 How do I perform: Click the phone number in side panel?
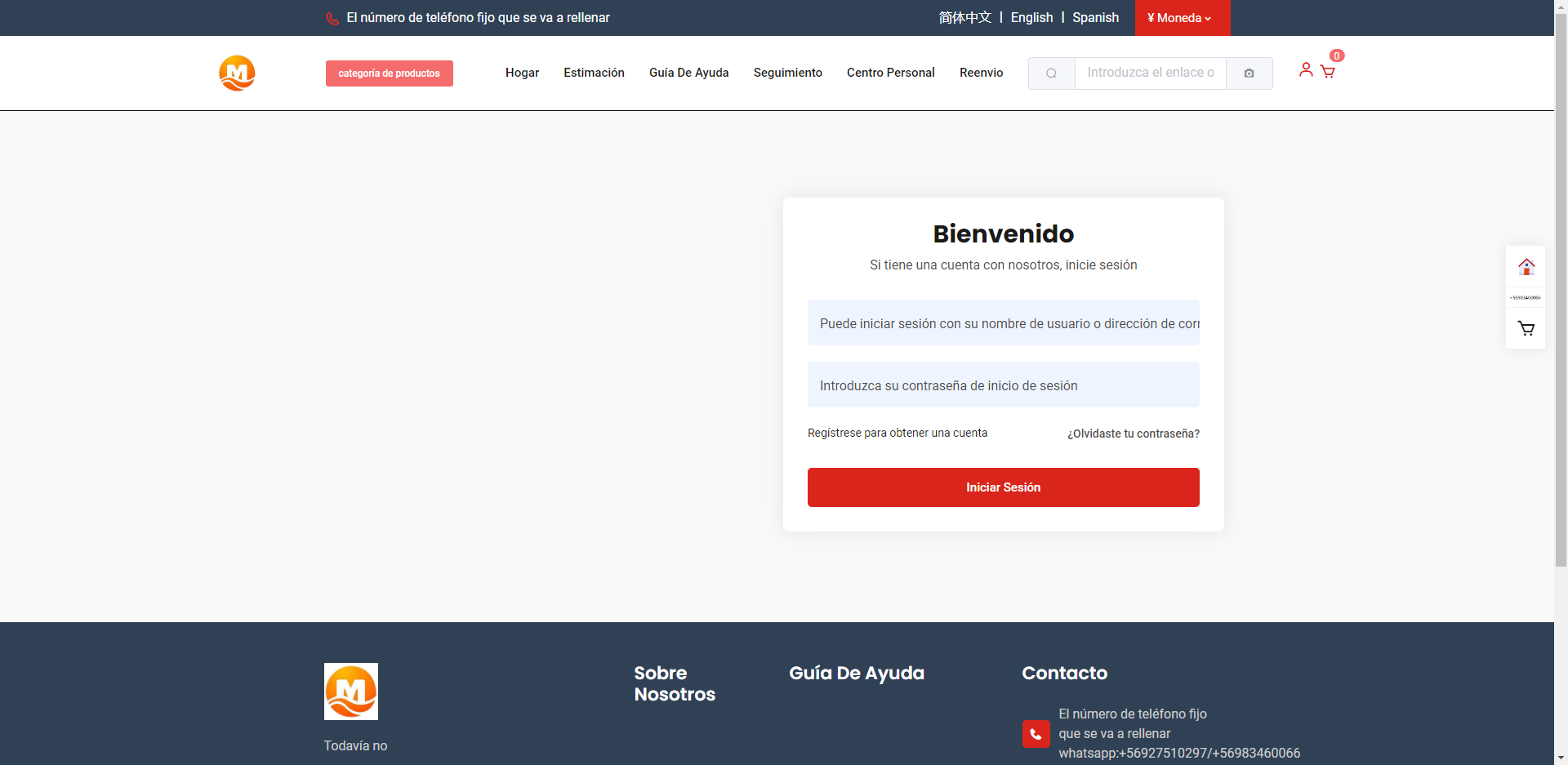[1526, 298]
